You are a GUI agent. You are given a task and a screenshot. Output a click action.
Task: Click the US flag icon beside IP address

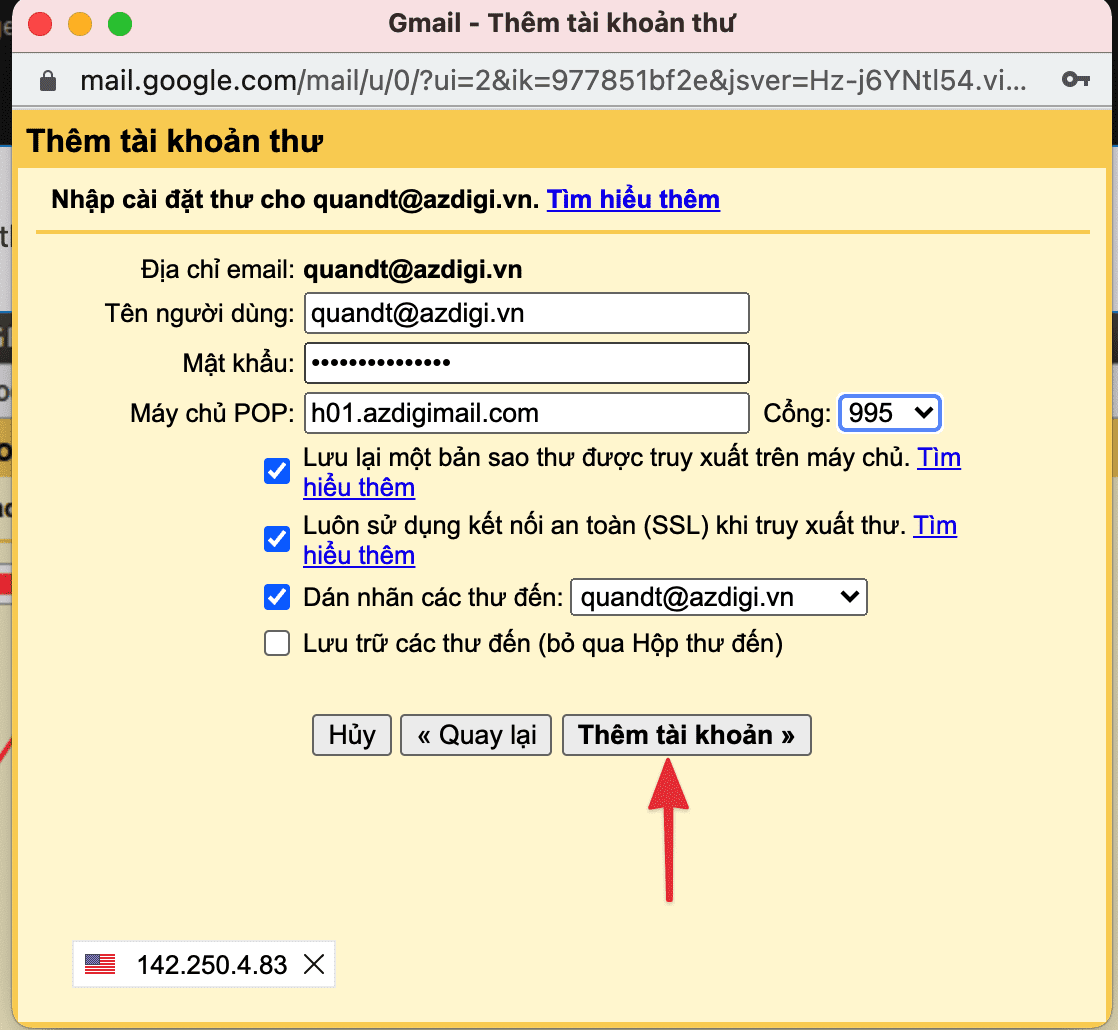click(100, 965)
